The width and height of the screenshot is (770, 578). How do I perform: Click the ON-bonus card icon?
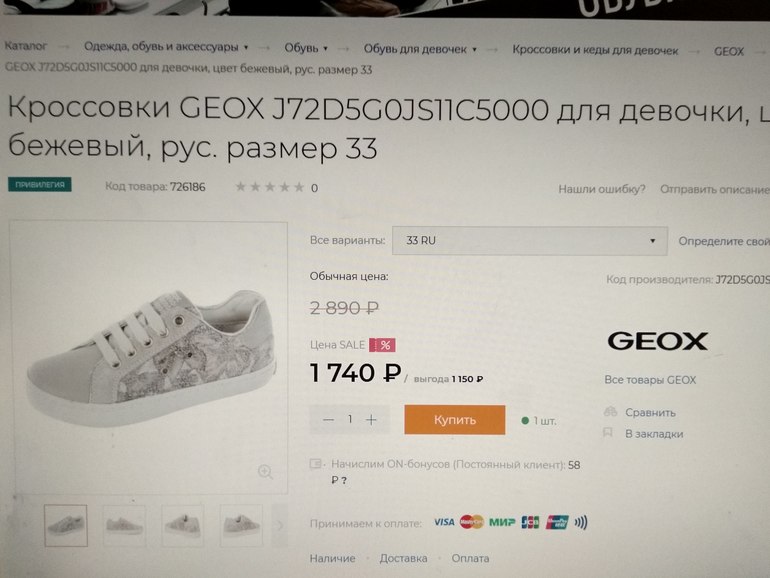tap(317, 465)
